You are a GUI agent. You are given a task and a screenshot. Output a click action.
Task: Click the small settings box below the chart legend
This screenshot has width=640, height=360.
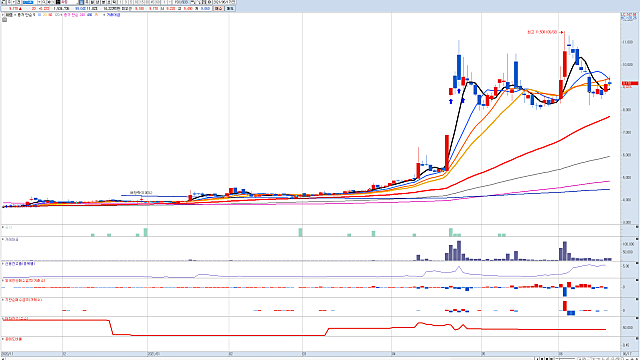tap(4, 19)
